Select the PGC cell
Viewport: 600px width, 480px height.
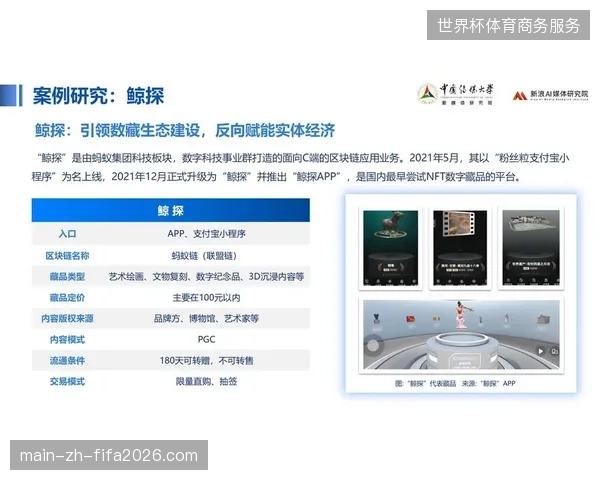pyautogui.click(x=206, y=340)
